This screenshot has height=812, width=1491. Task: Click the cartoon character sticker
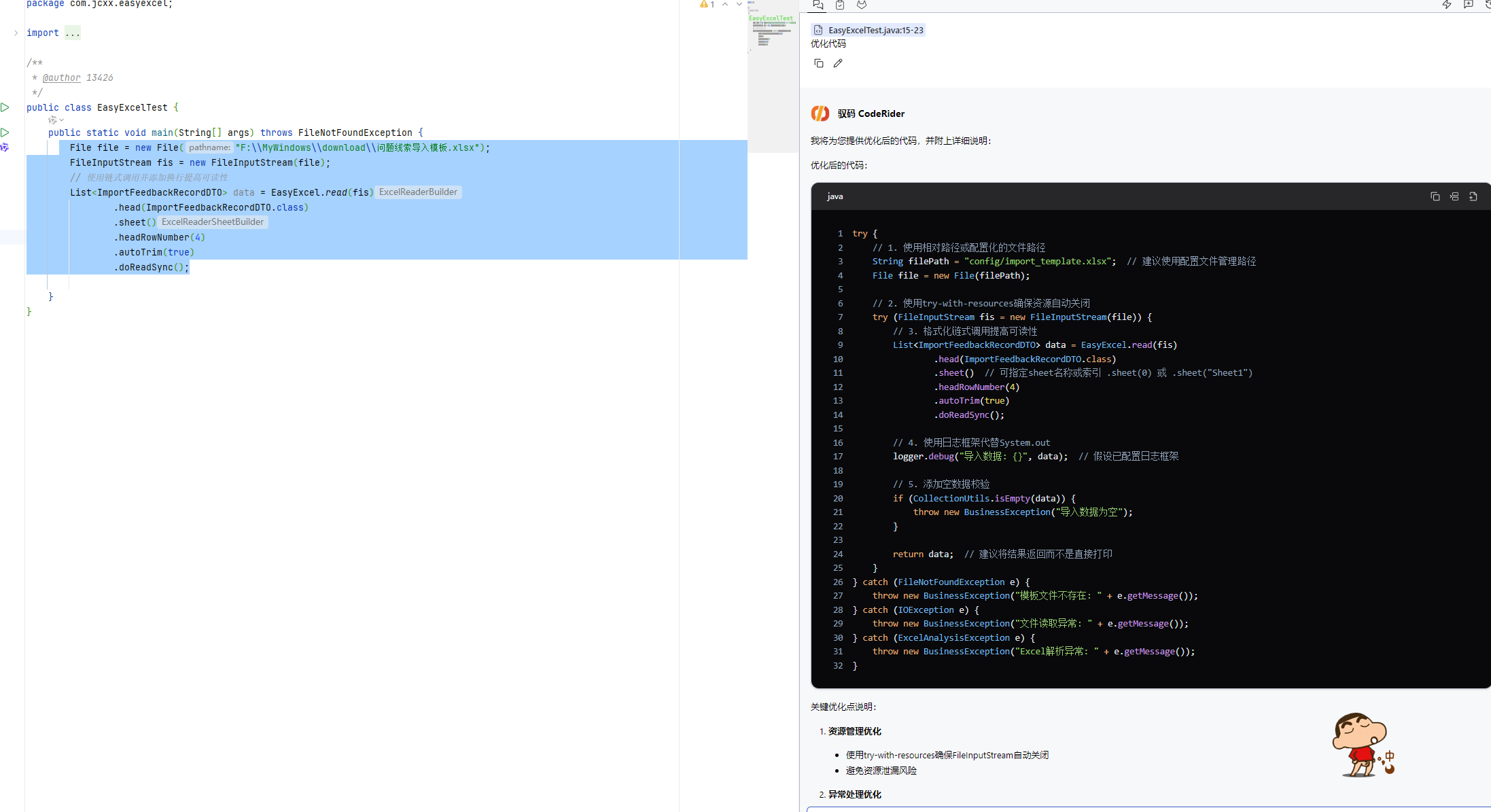tap(1363, 745)
